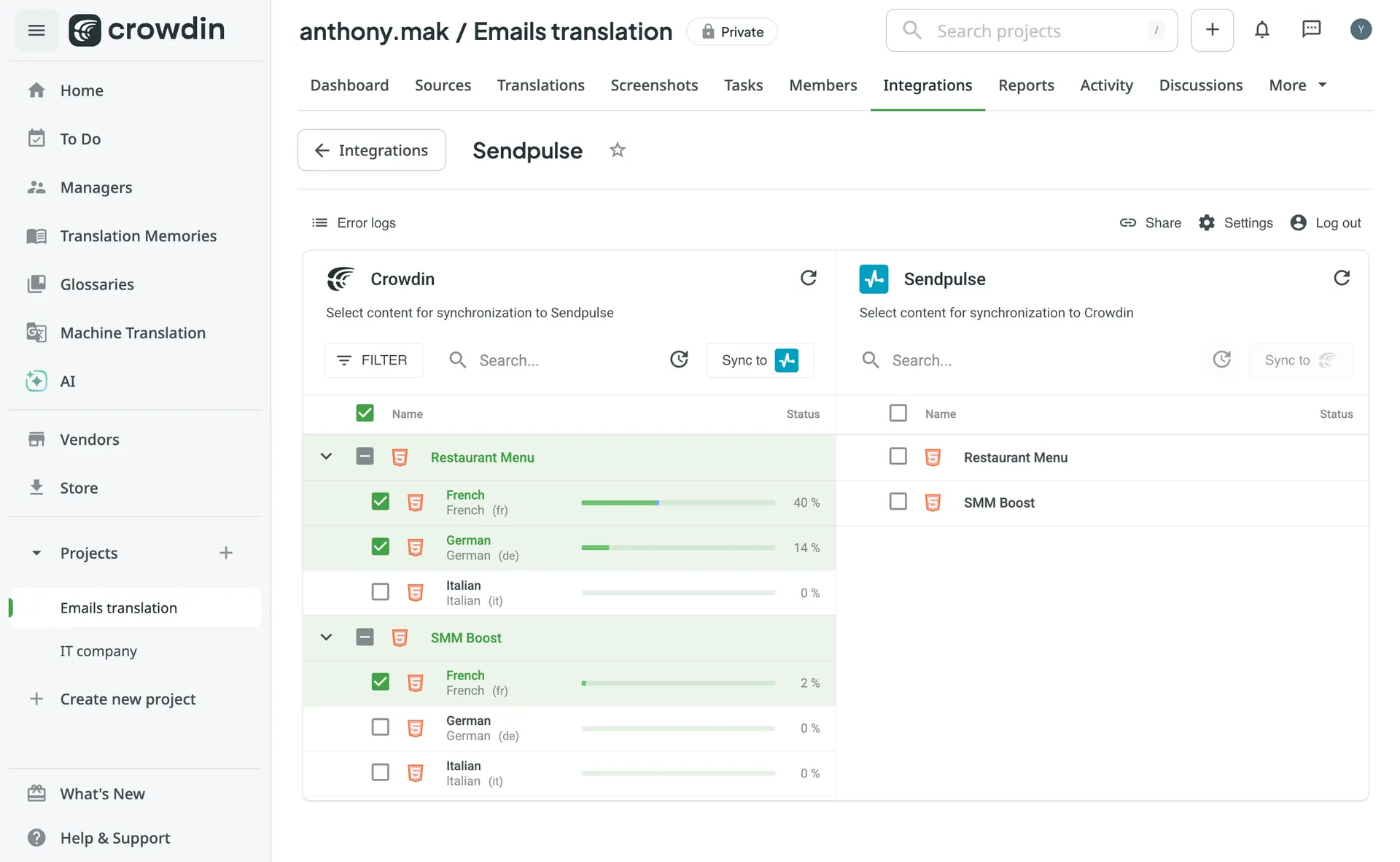The image size is (1400, 862).
Task: Click the French 40% progress bar
Action: click(x=678, y=502)
